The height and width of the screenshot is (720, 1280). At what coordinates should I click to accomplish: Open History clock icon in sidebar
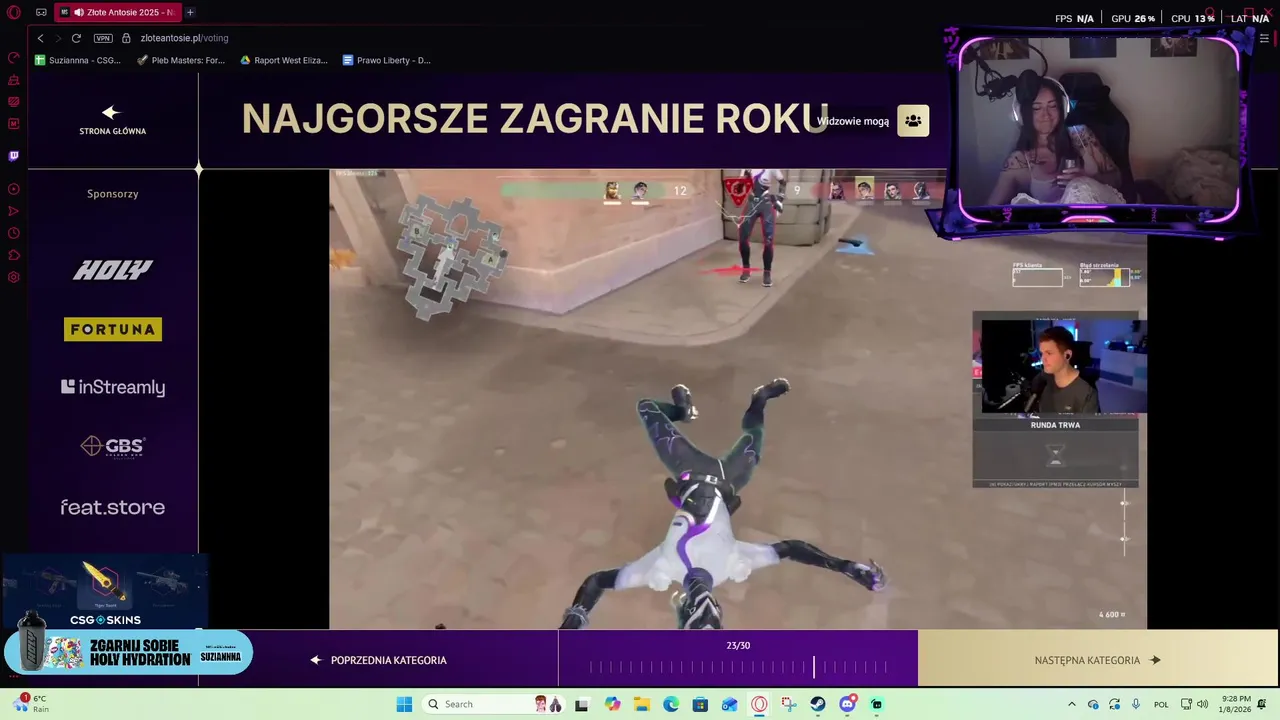[x=14, y=233]
